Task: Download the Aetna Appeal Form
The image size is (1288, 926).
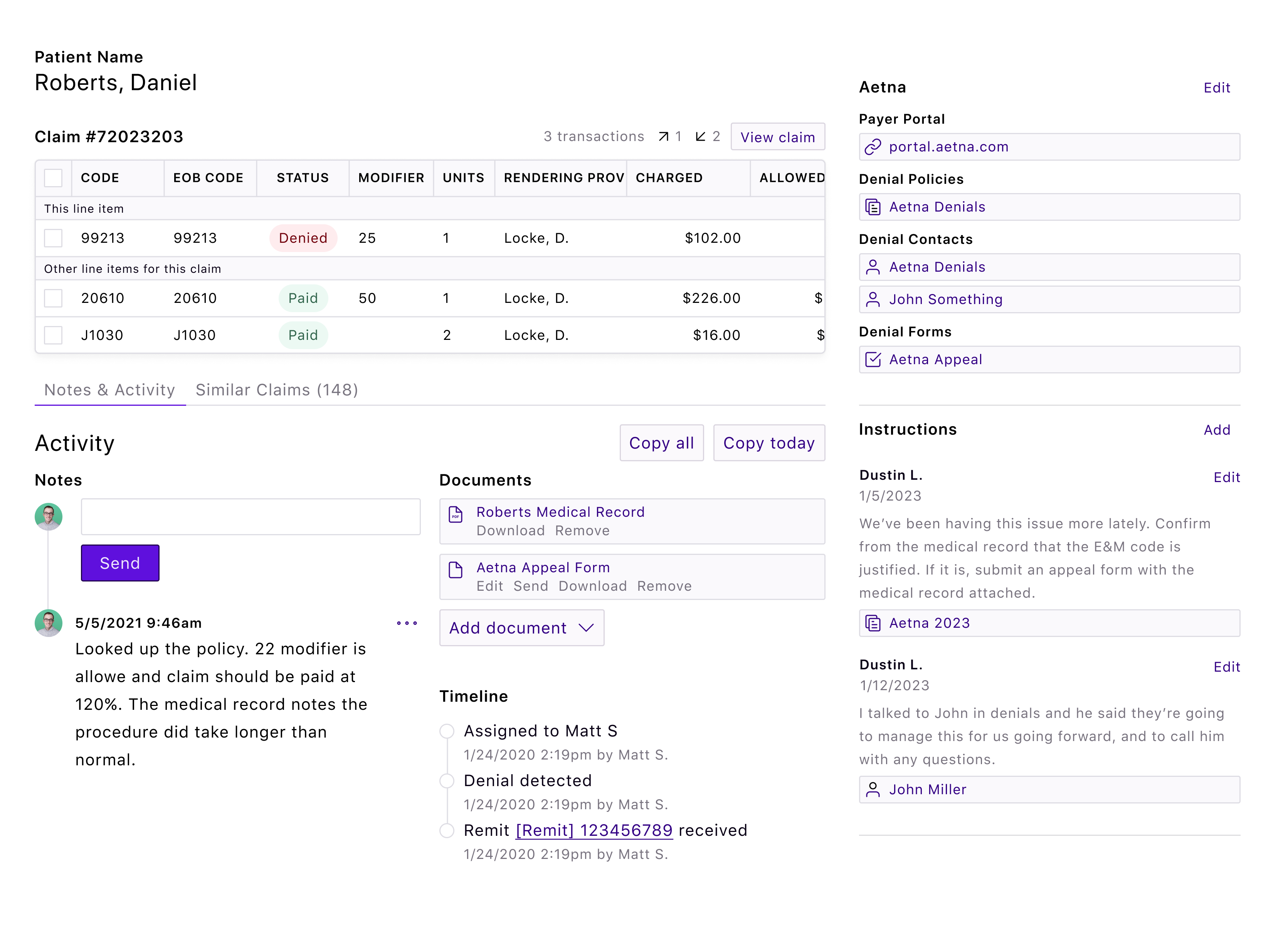Action: click(592, 587)
